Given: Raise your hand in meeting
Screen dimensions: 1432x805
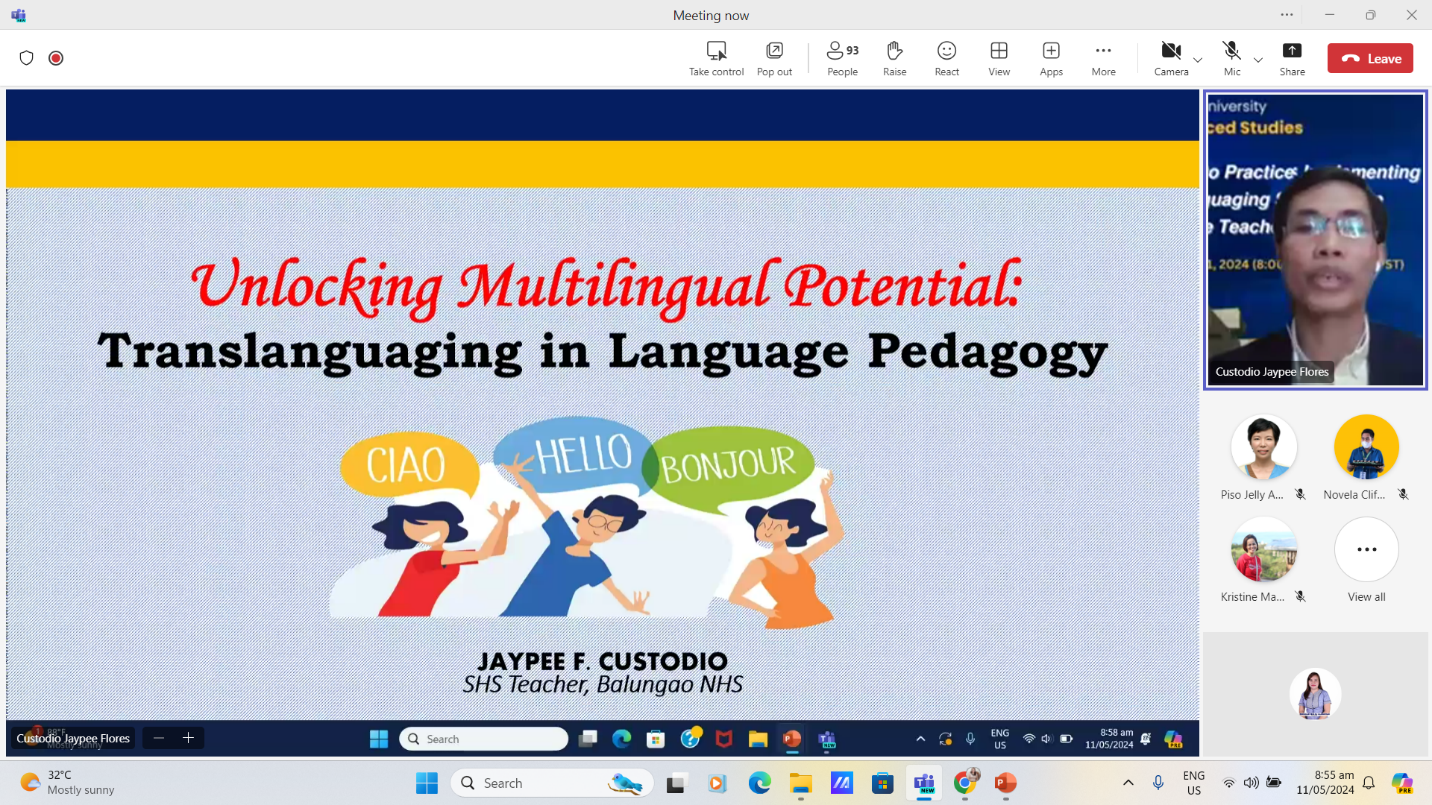Looking at the screenshot, I should [894, 51].
